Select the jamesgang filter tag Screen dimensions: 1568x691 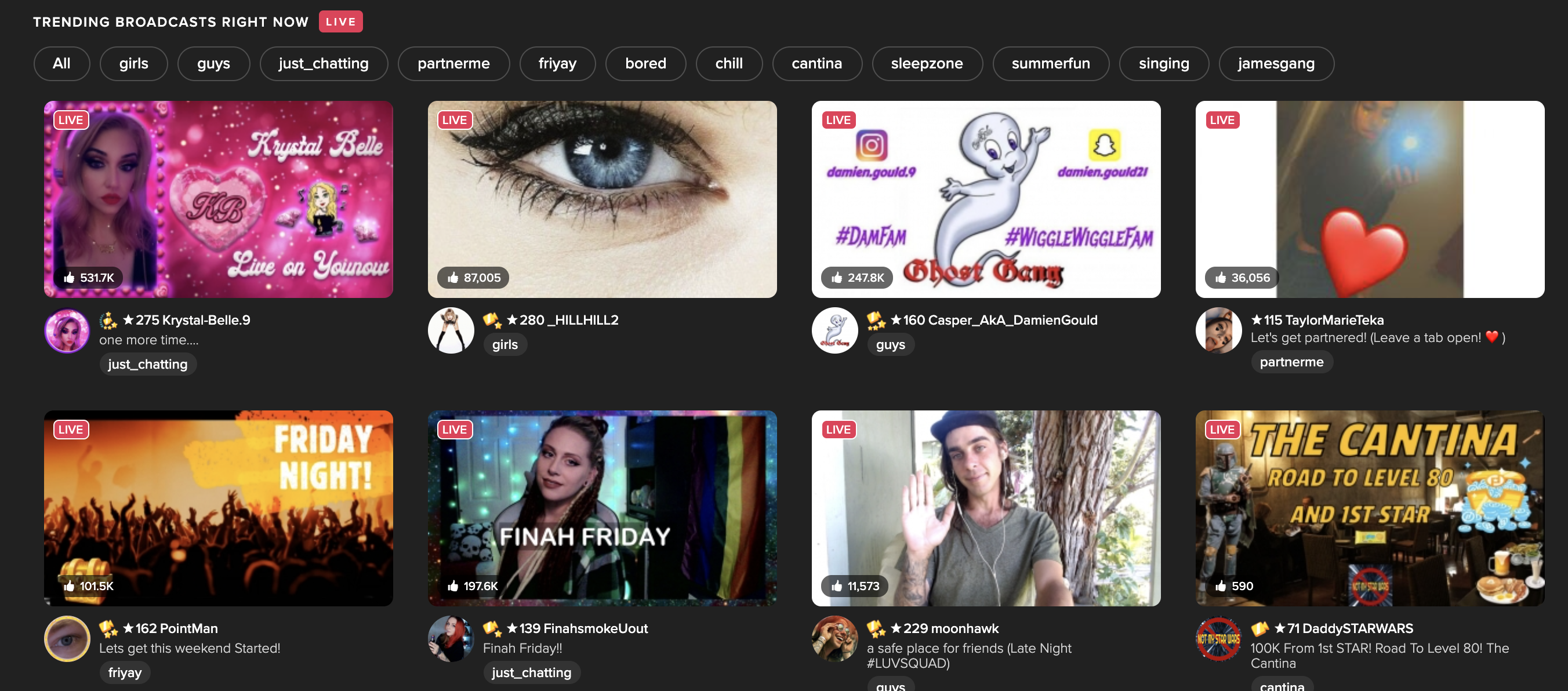point(1276,63)
